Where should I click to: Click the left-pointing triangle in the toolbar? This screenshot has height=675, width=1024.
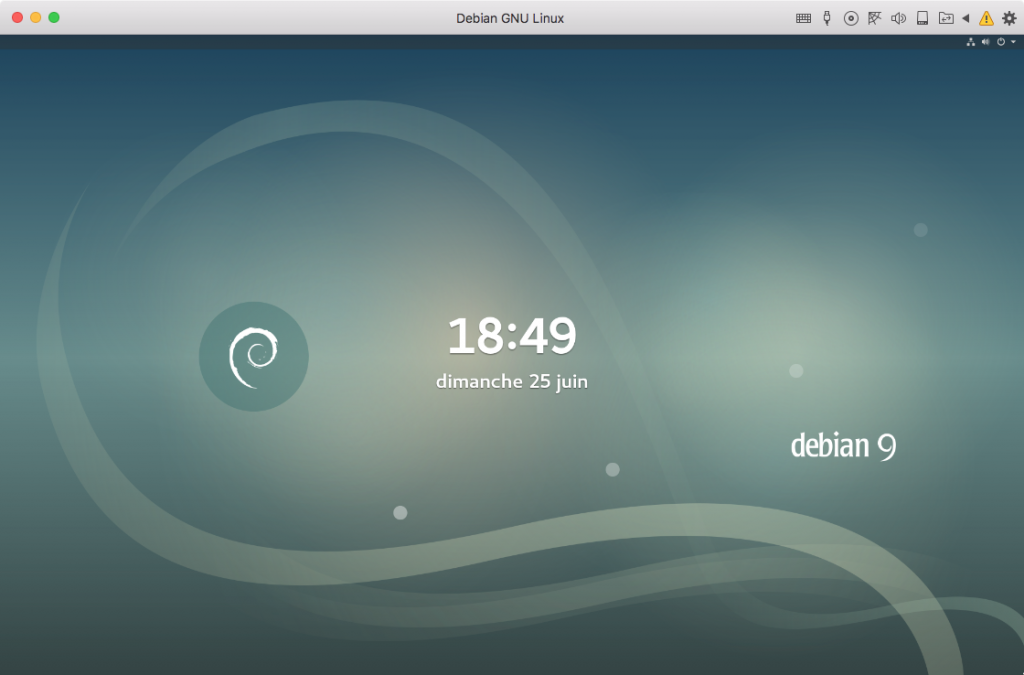pos(966,18)
